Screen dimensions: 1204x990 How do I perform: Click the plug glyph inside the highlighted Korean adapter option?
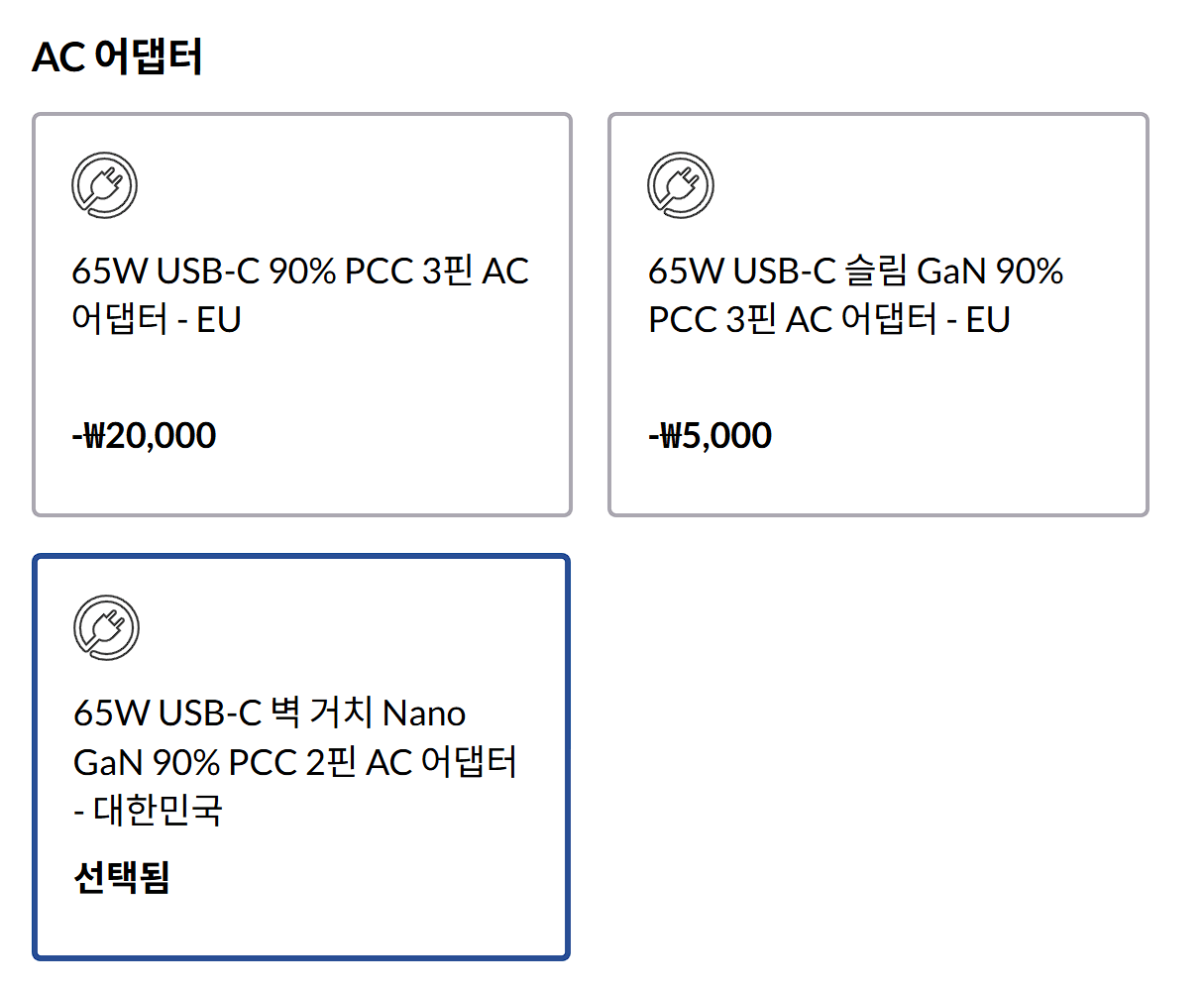(104, 625)
